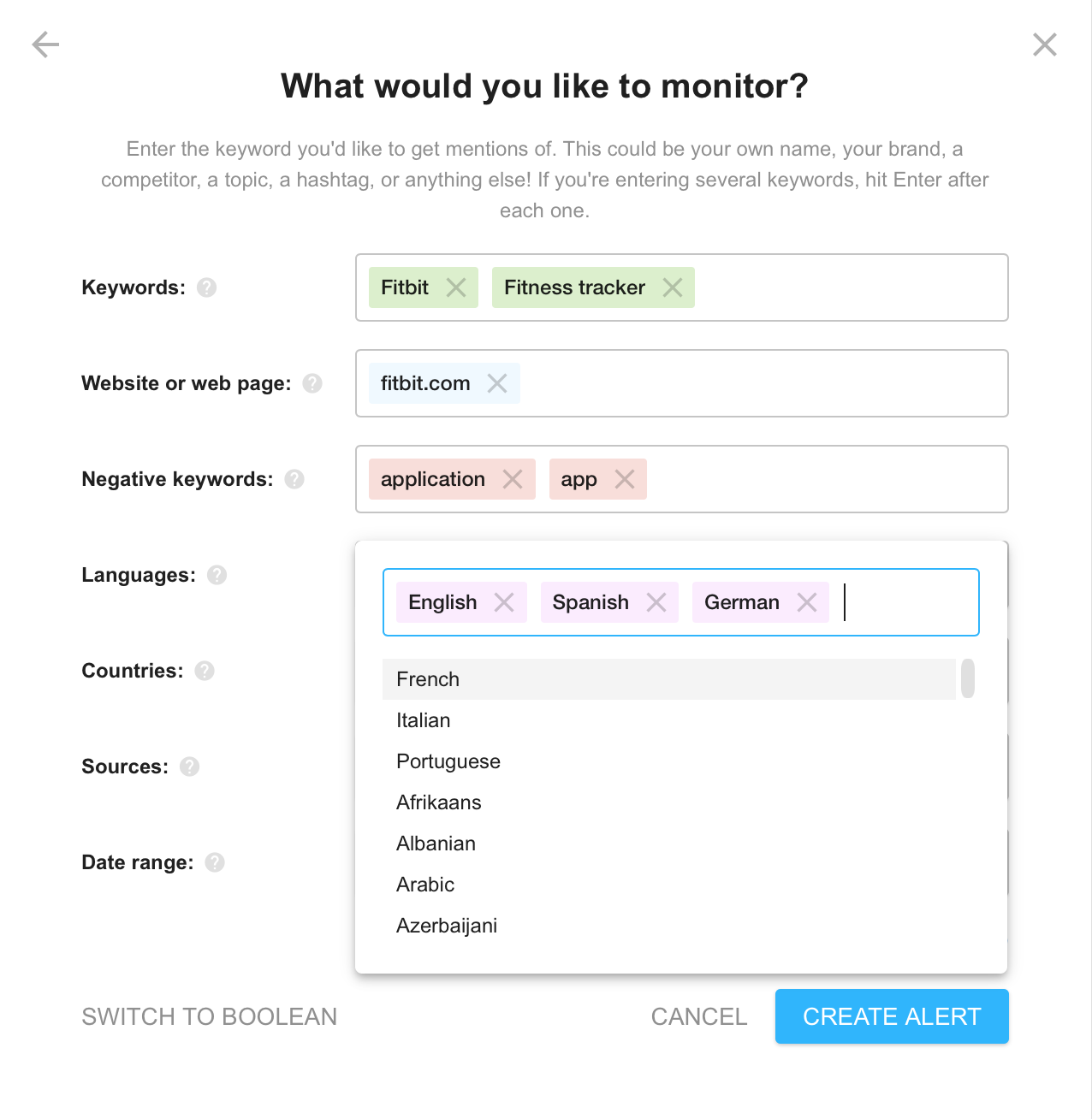Select Arabic from the language suggestions

coord(424,884)
